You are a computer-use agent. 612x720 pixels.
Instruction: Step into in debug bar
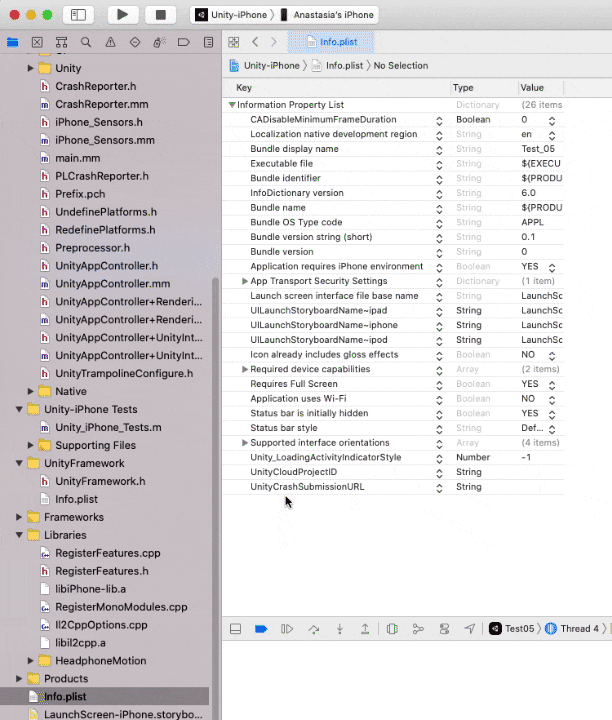tap(340, 629)
